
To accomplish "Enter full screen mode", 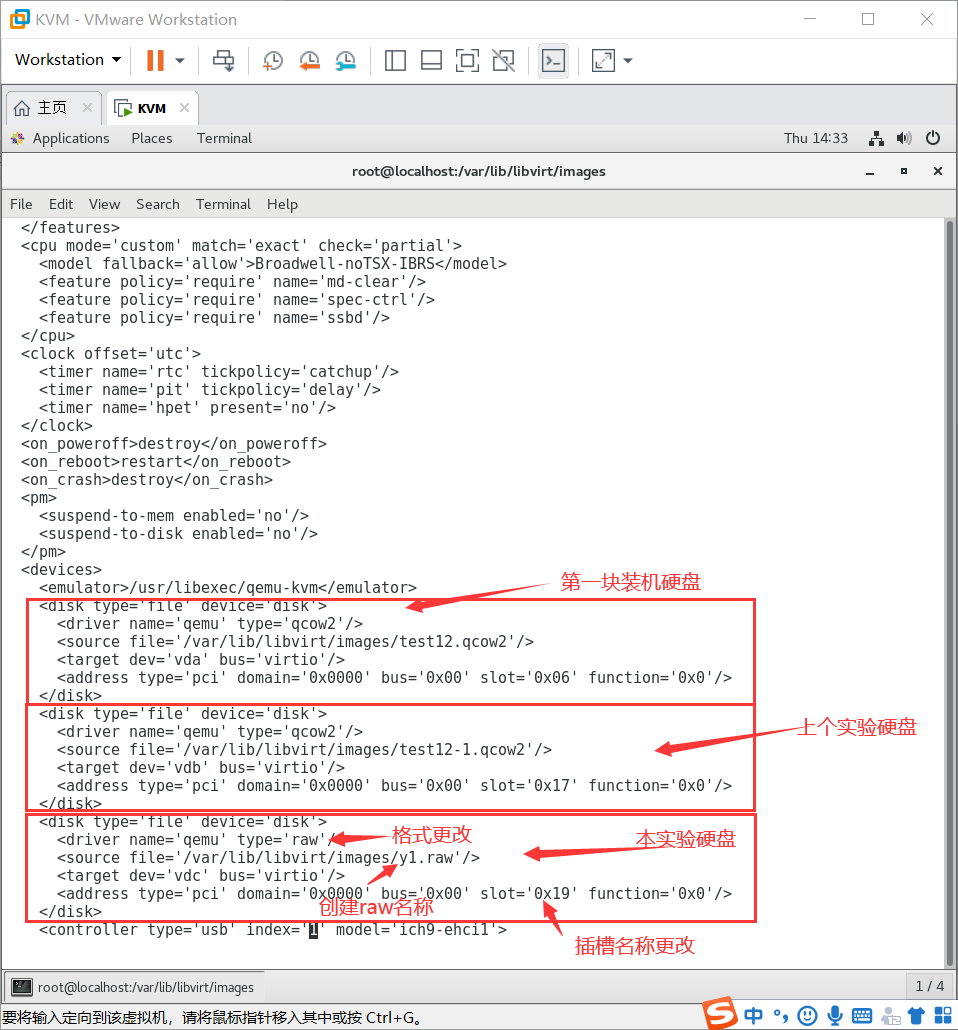I will pos(467,60).
